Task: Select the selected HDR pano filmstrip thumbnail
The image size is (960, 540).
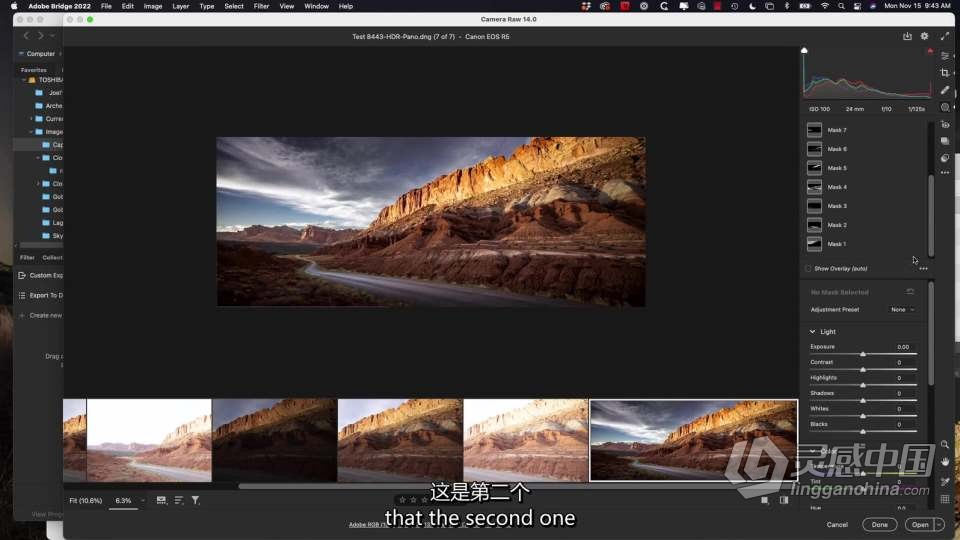Action: [x=694, y=440]
